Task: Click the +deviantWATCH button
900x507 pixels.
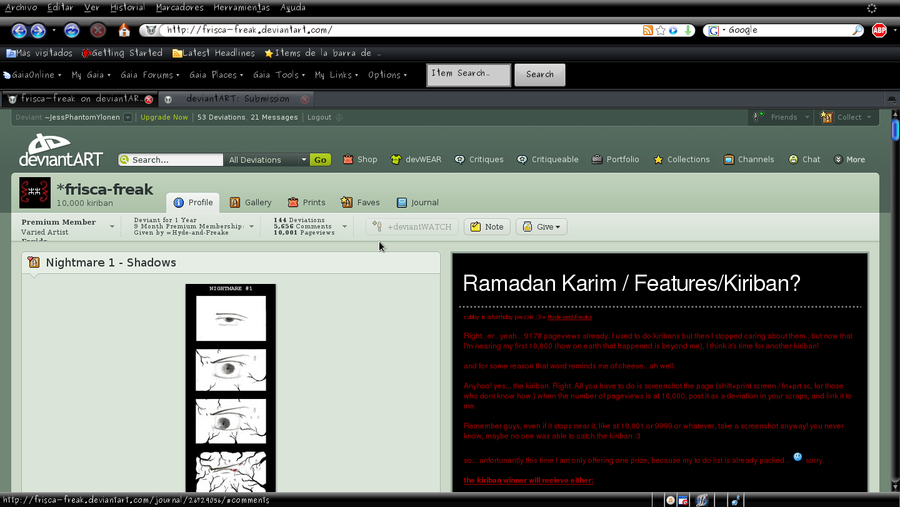Action: 412,227
